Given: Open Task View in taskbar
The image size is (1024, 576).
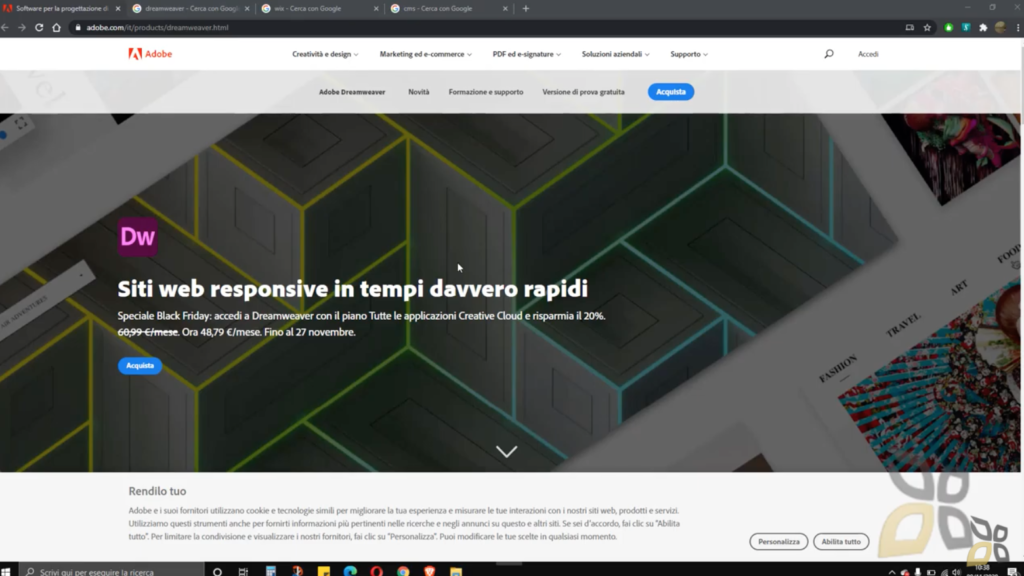Looking at the screenshot, I should click(x=244, y=571).
